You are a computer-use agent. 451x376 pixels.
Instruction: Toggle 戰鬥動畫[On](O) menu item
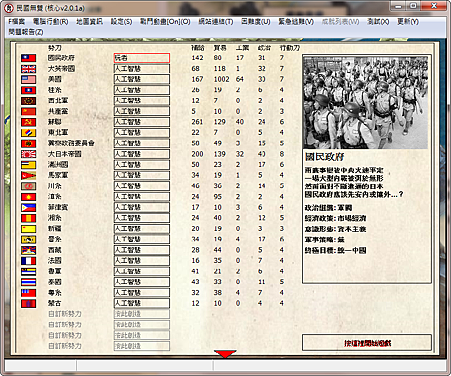[165, 22]
